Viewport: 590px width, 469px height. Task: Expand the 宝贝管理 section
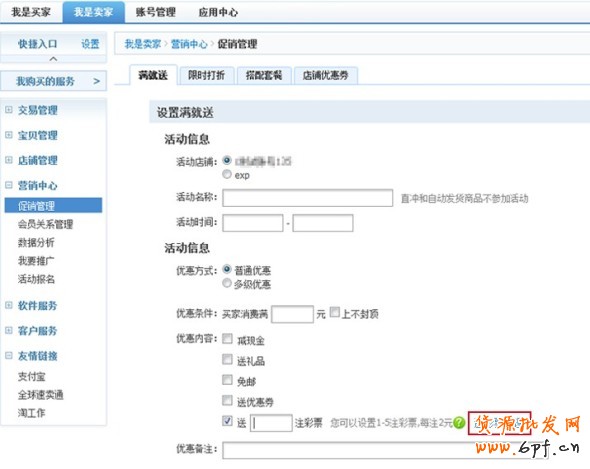click(9, 135)
